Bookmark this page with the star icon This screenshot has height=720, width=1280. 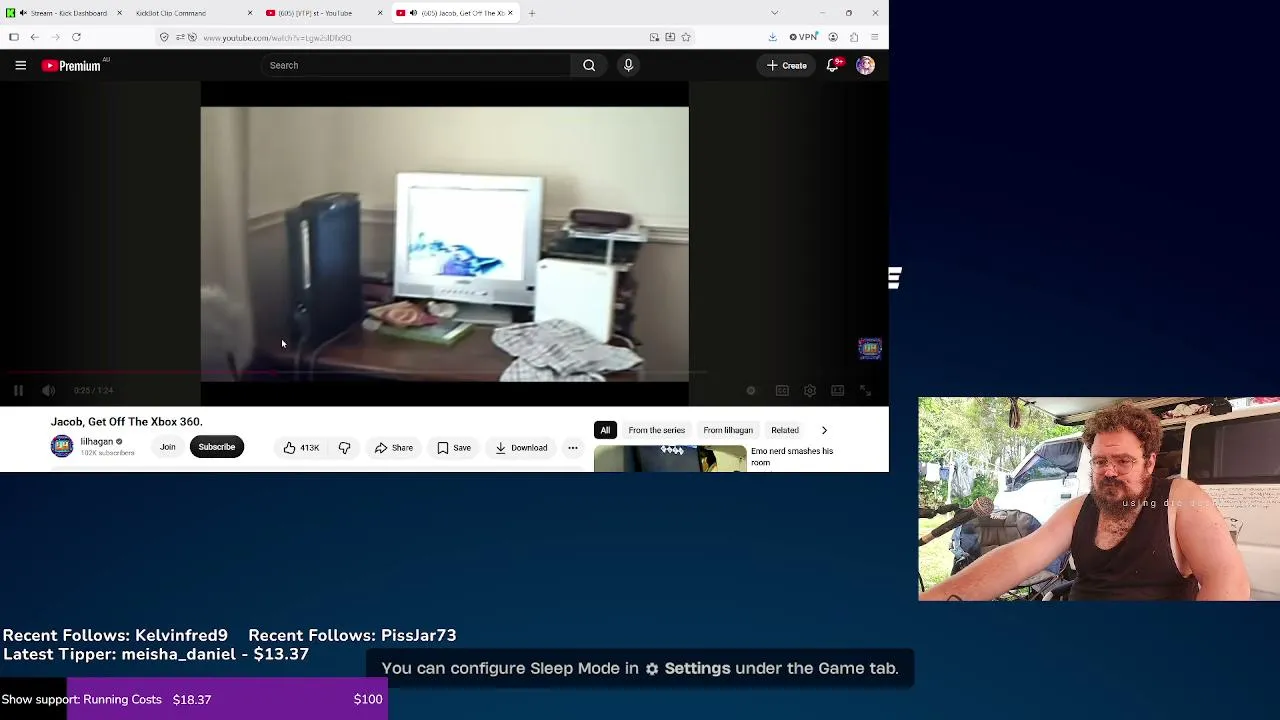click(686, 37)
